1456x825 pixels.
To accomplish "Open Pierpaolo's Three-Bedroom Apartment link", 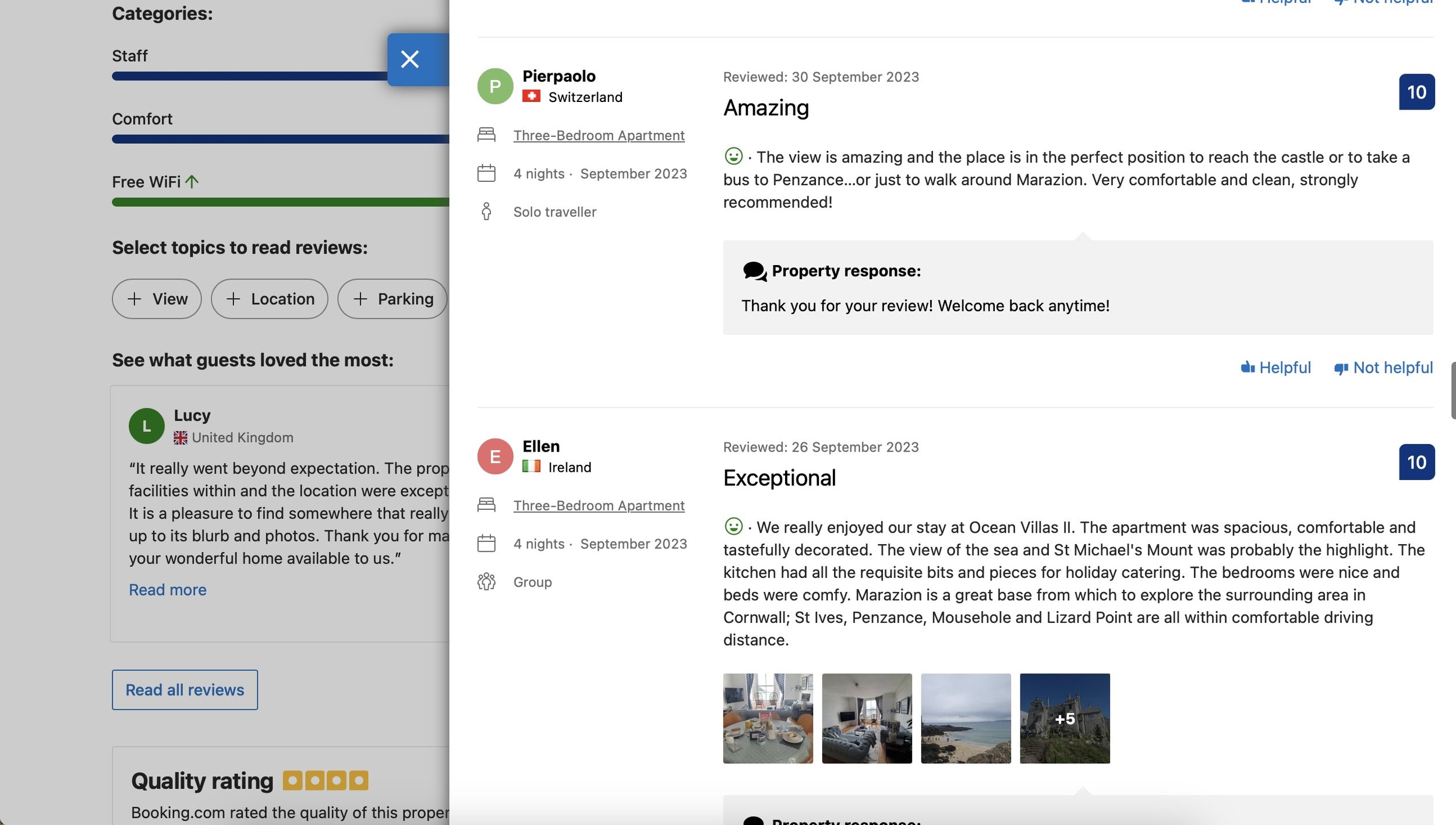I will (x=599, y=135).
